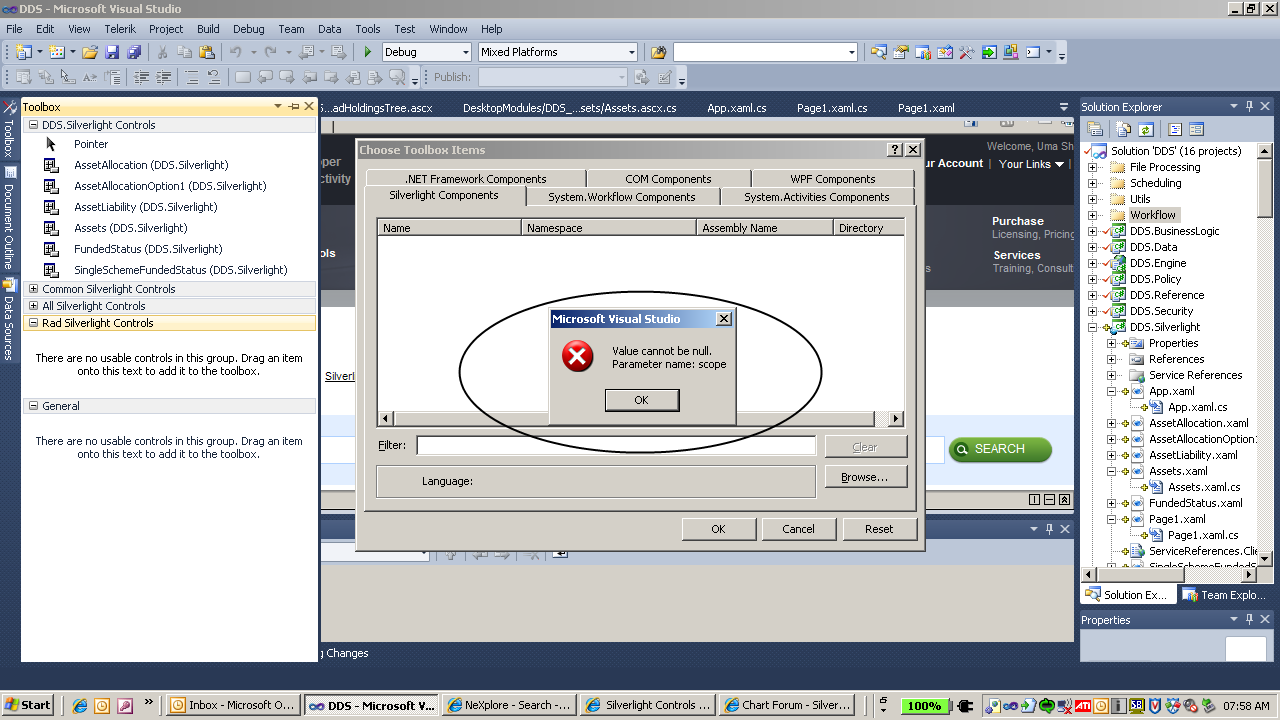
Task: Pin the Toolbox panel with the auto-hide icon
Action: [294, 107]
